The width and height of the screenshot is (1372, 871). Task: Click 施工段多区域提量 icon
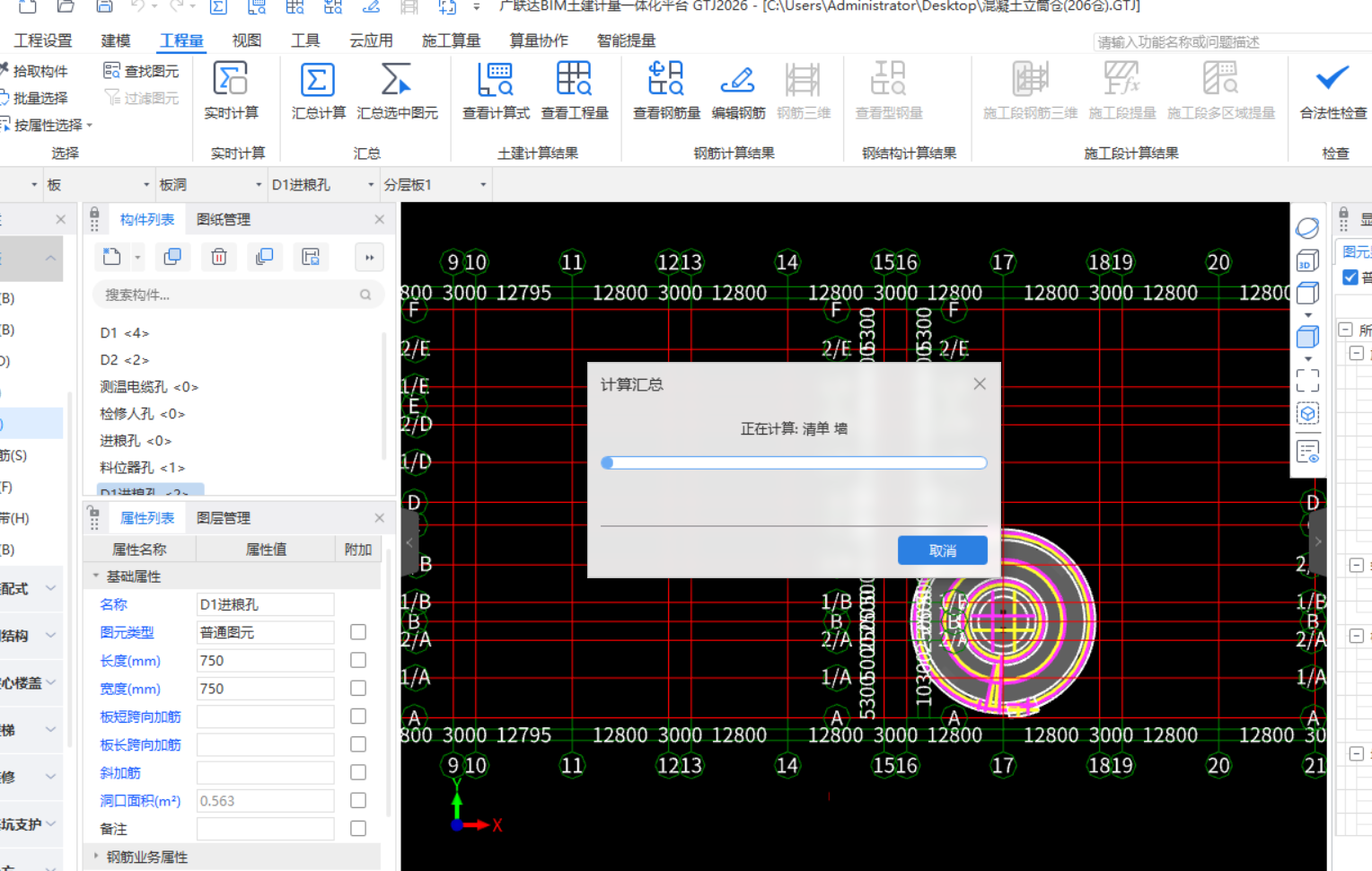[x=1220, y=79]
